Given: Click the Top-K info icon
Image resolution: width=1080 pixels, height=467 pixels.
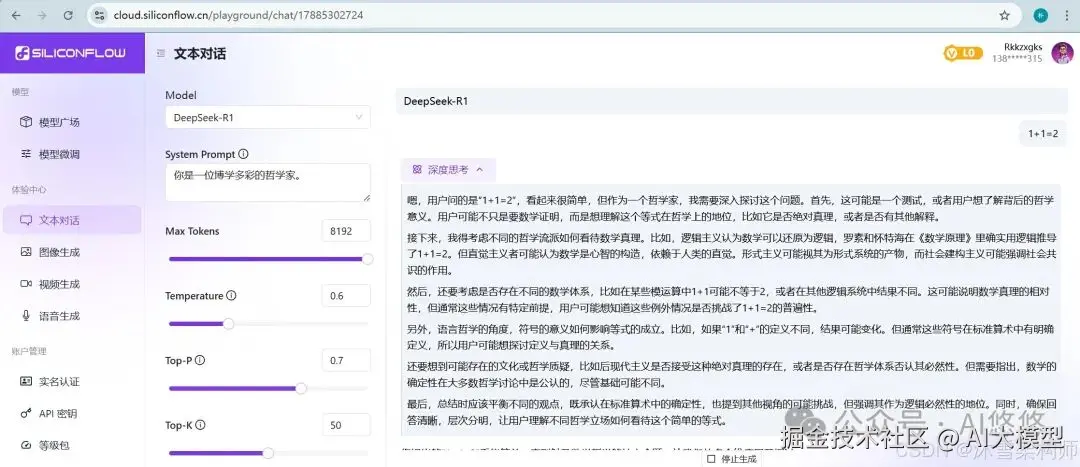Looking at the screenshot, I should tap(201, 425).
